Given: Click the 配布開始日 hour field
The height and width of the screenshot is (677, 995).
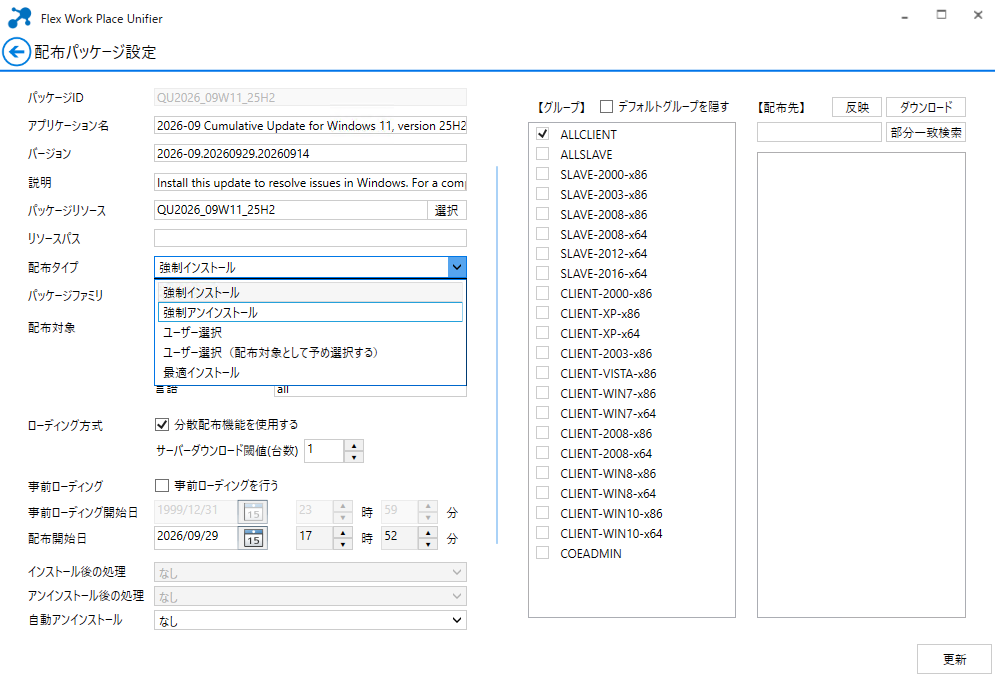Looking at the screenshot, I should coord(314,537).
